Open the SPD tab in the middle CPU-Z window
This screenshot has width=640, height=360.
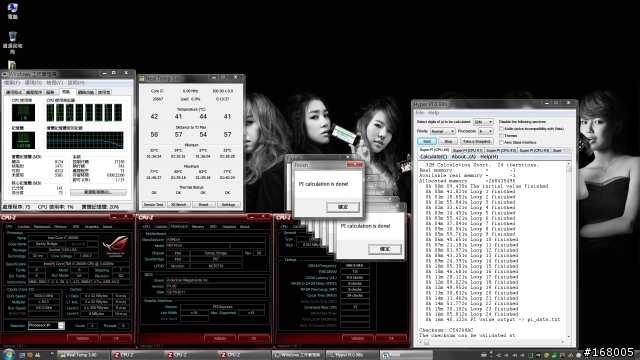213,227
